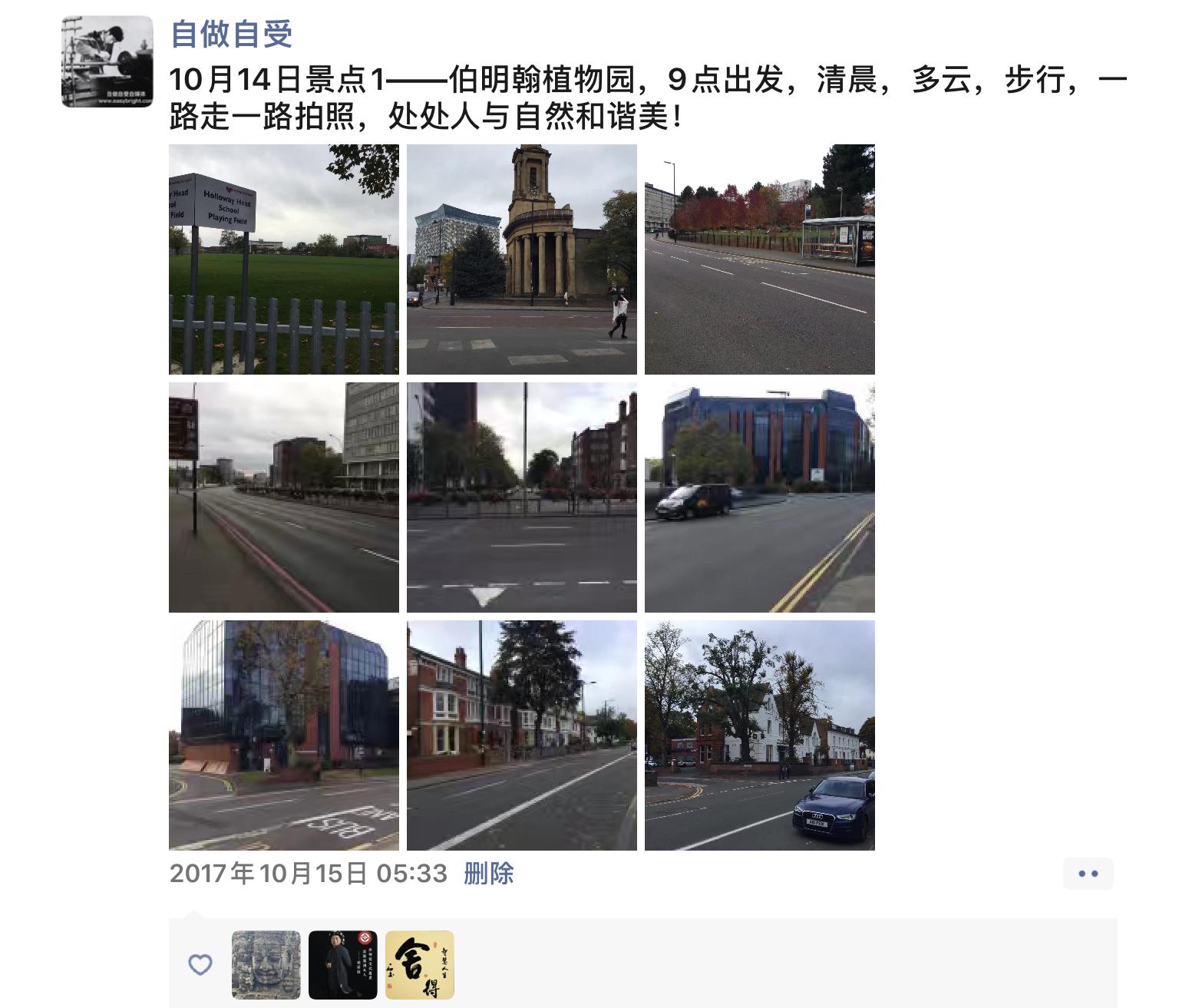Click the 2017年10月15日 05:33 timestamp
Viewport: 1179px width, 1008px height.
tap(309, 874)
